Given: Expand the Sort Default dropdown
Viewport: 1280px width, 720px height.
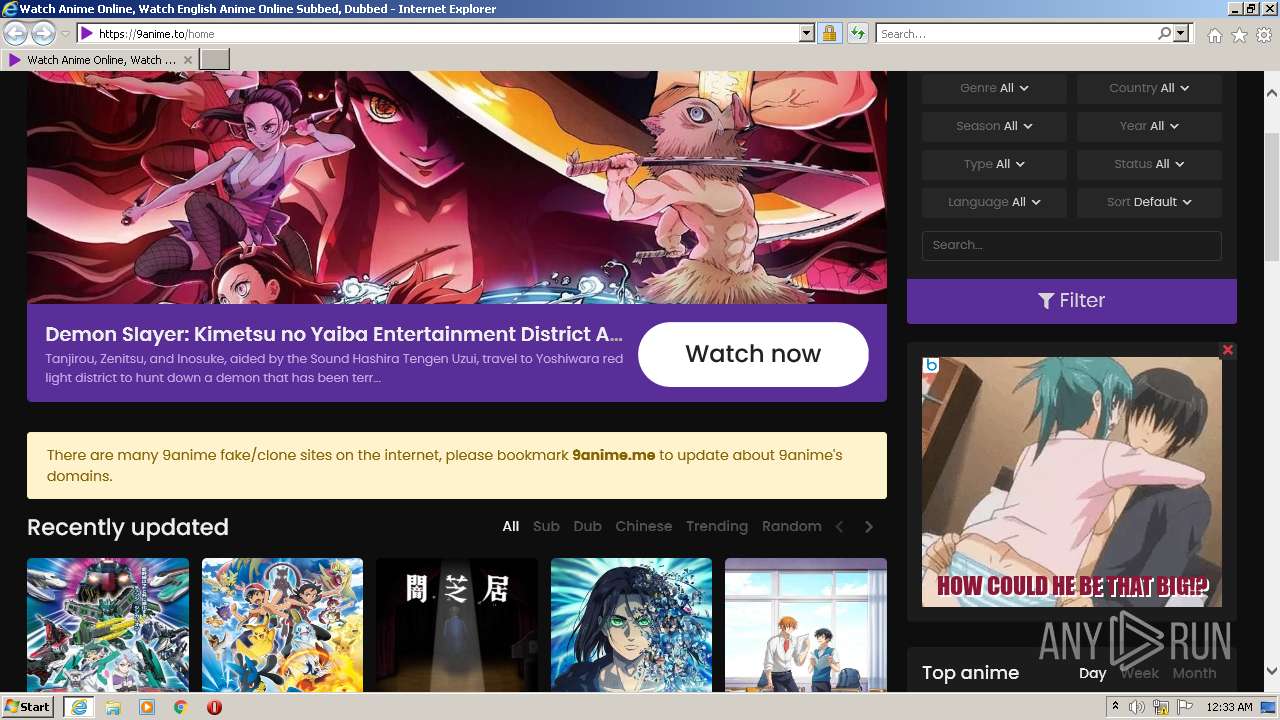Looking at the screenshot, I should tap(1149, 202).
